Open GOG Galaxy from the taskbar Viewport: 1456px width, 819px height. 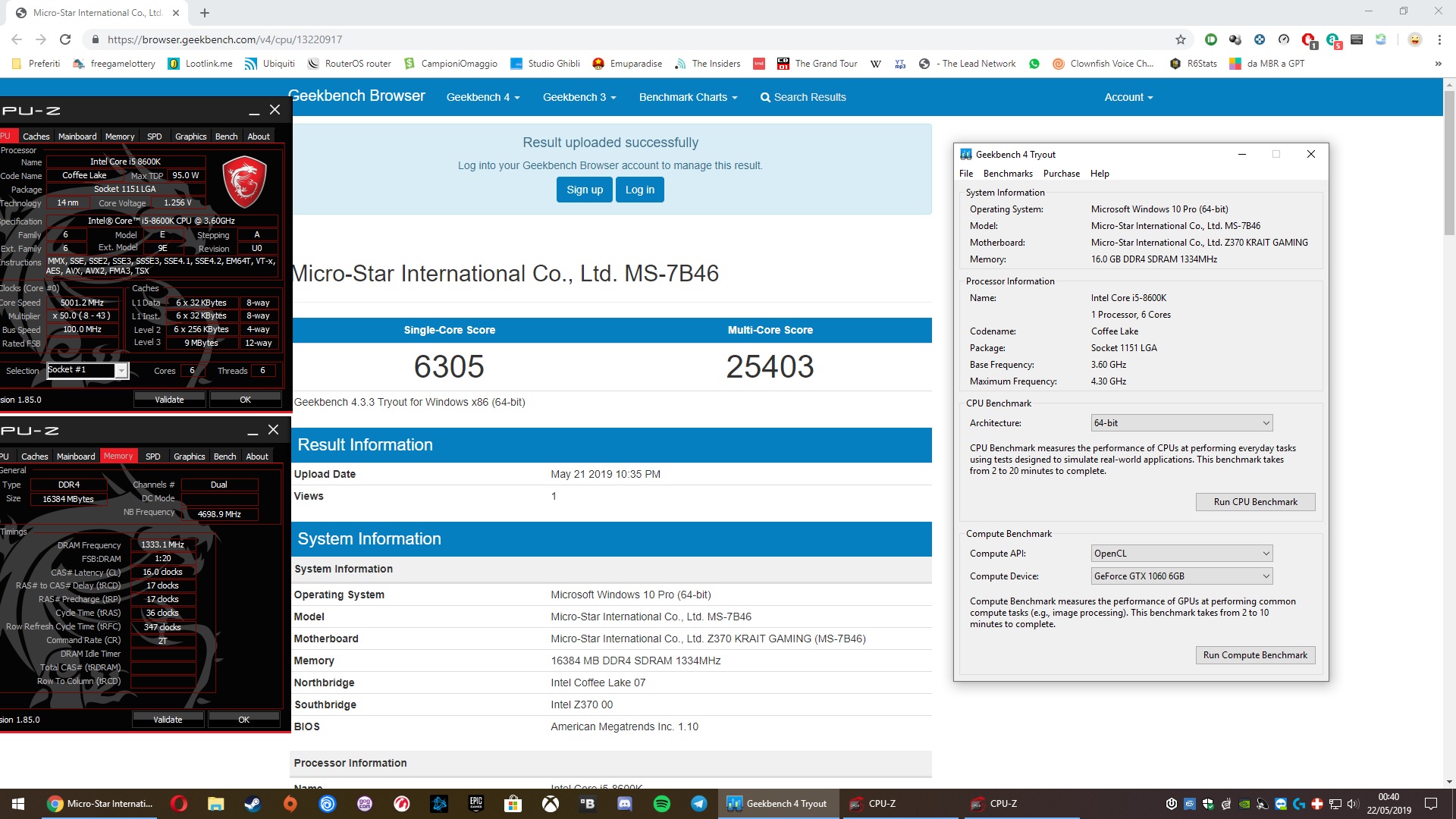tap(365, 804)
